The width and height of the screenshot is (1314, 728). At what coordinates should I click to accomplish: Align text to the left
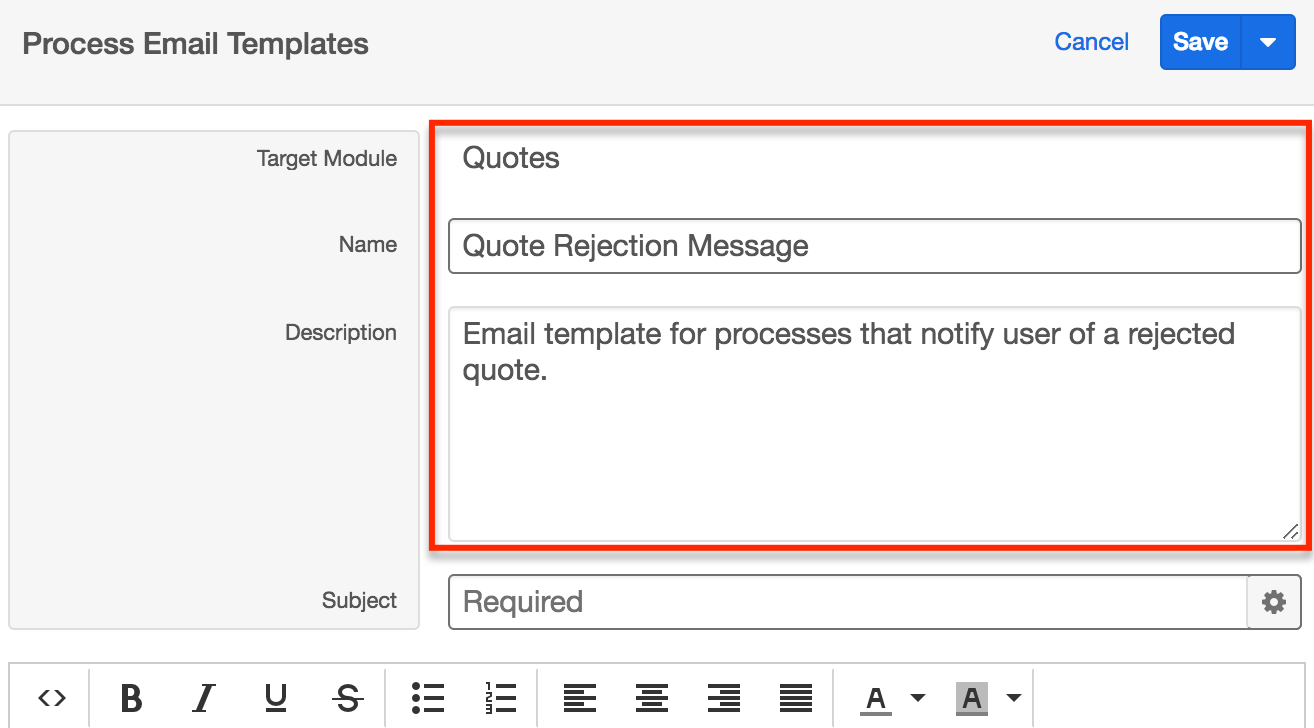tap(580, 698)
